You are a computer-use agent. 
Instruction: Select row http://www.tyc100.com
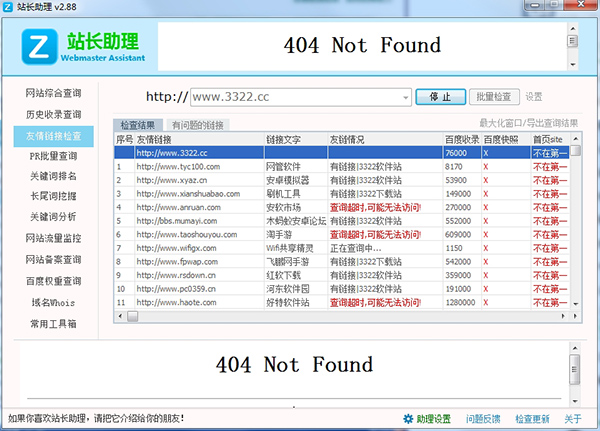pos(342,167)
